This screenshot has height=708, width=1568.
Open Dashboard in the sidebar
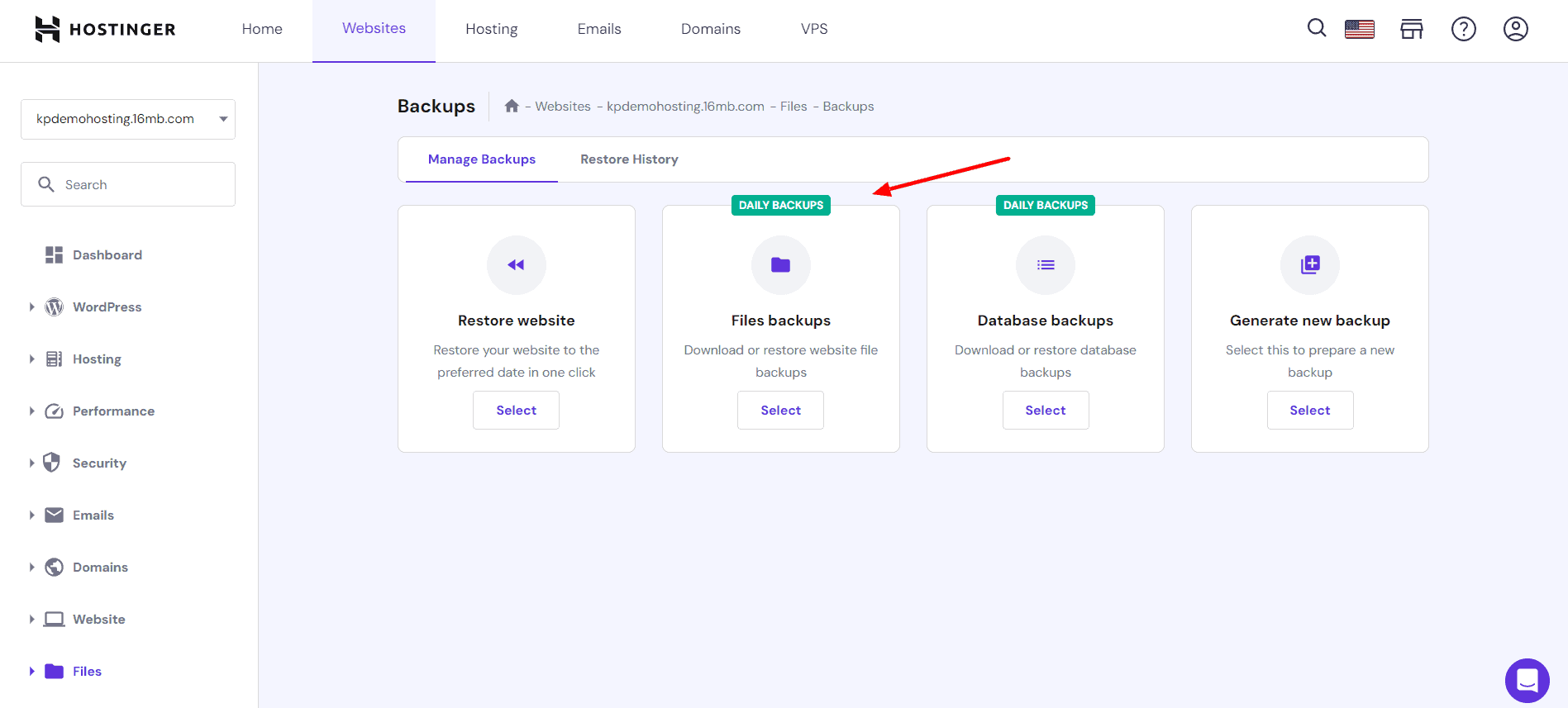click(x=107, y=255)
